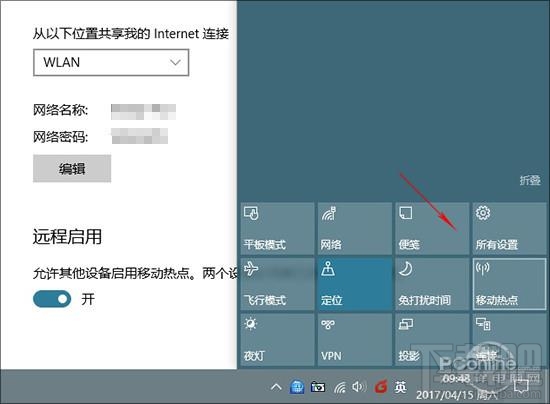Click the 远程启用 heading
550x404 pixels.
pos(67,236)
